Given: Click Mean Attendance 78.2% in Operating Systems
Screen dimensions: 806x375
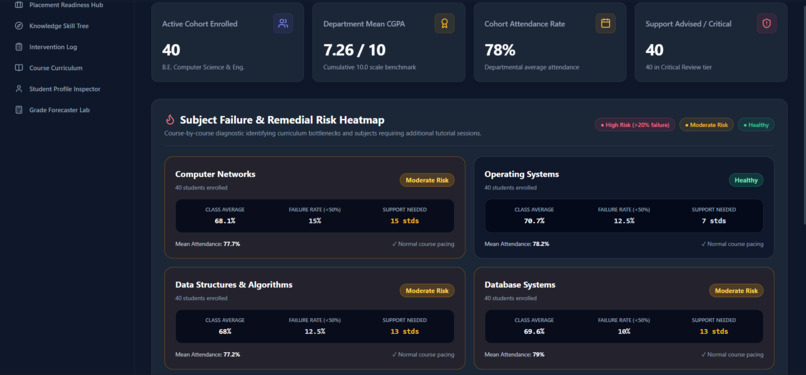Looking at the screenshot, I should pos(517,244).
